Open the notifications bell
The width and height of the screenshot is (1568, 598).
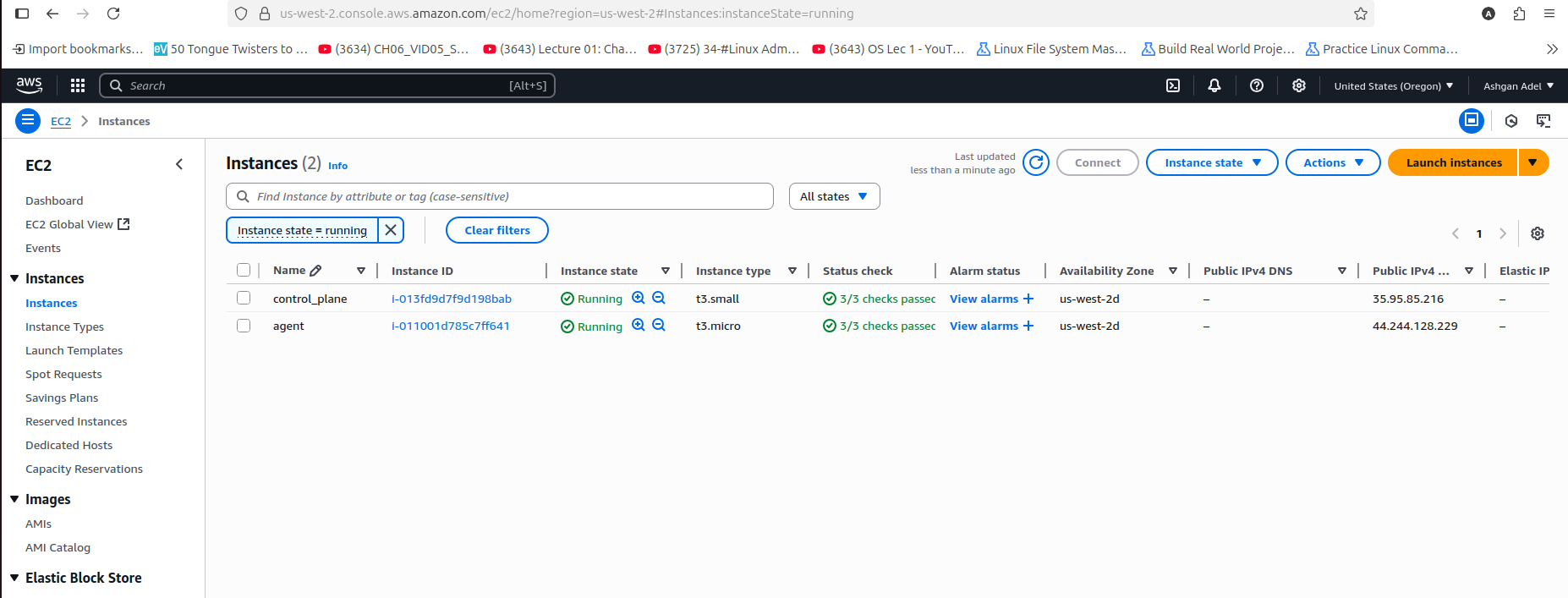[1214, 85]
